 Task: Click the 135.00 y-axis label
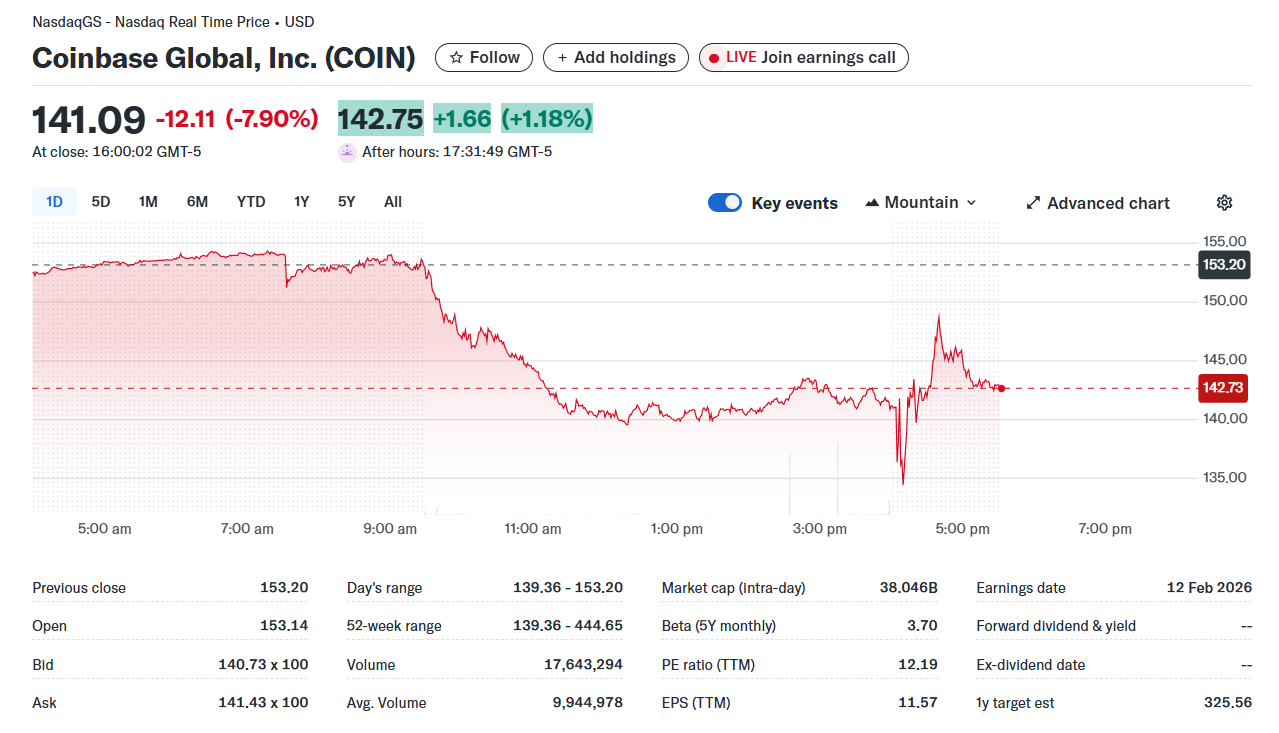tap(1224, 477)
